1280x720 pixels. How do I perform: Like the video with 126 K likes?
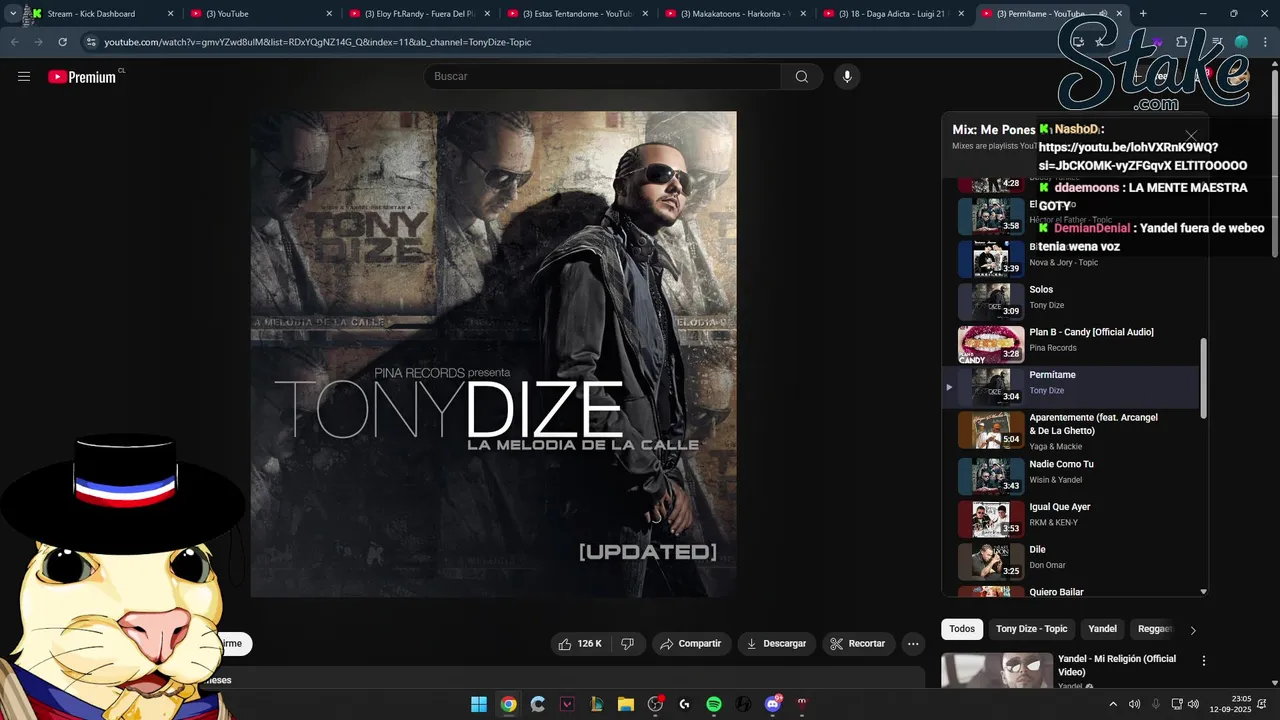click(580, 644)
